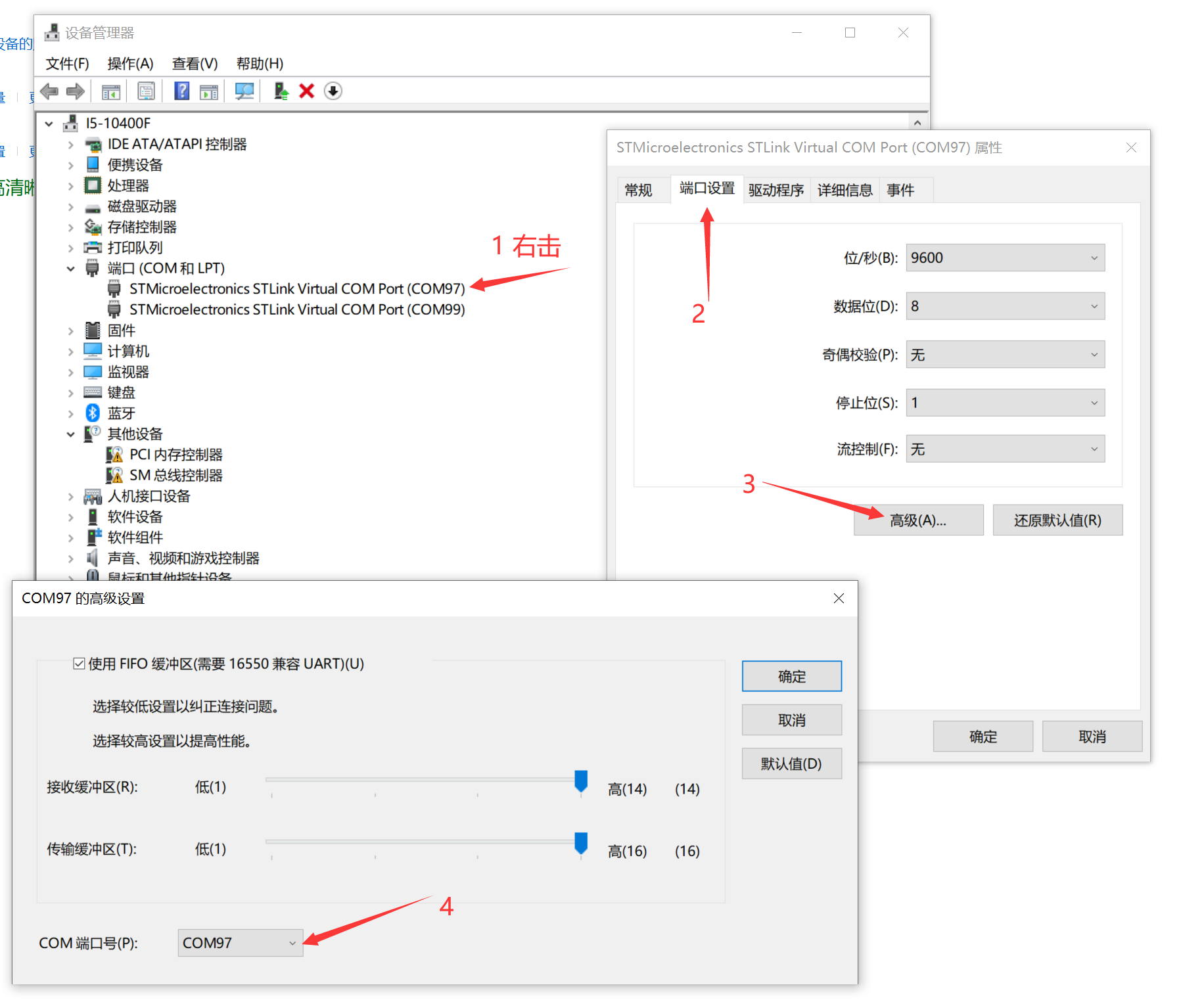Image resolution: width=1204 pixels, height=1004 pixels.
Task: Select the 端口设置 tab
Action: click(706, 189)
